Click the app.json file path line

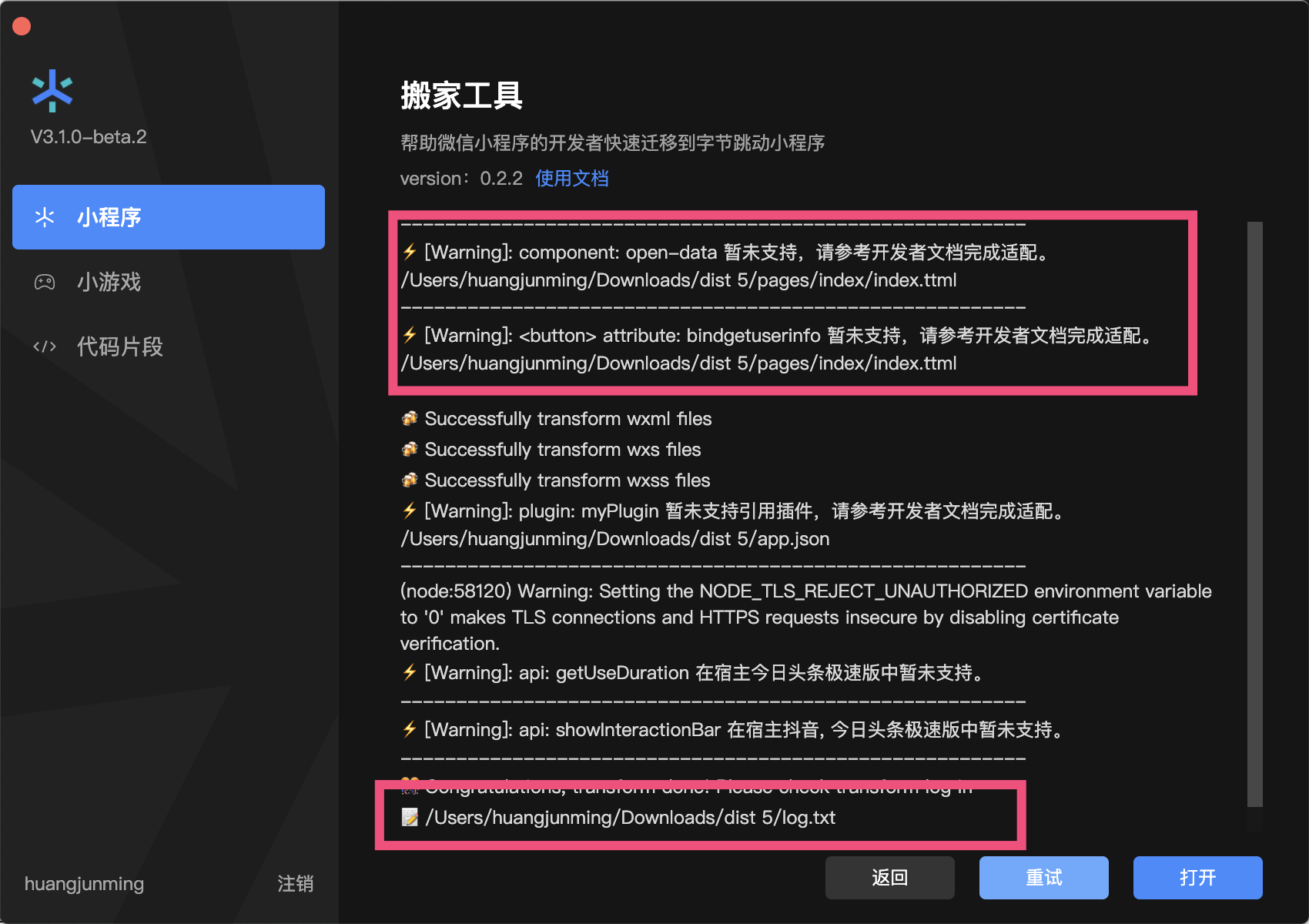pos(615,539)
